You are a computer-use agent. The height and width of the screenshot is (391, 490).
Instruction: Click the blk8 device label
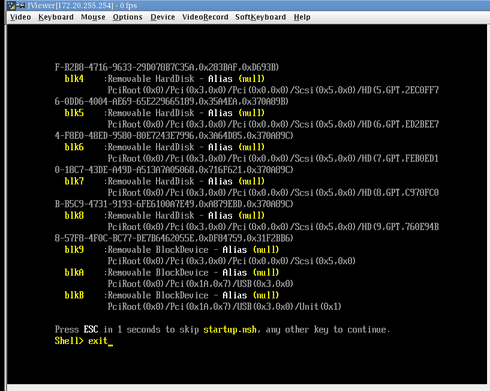tap(74, 216)
